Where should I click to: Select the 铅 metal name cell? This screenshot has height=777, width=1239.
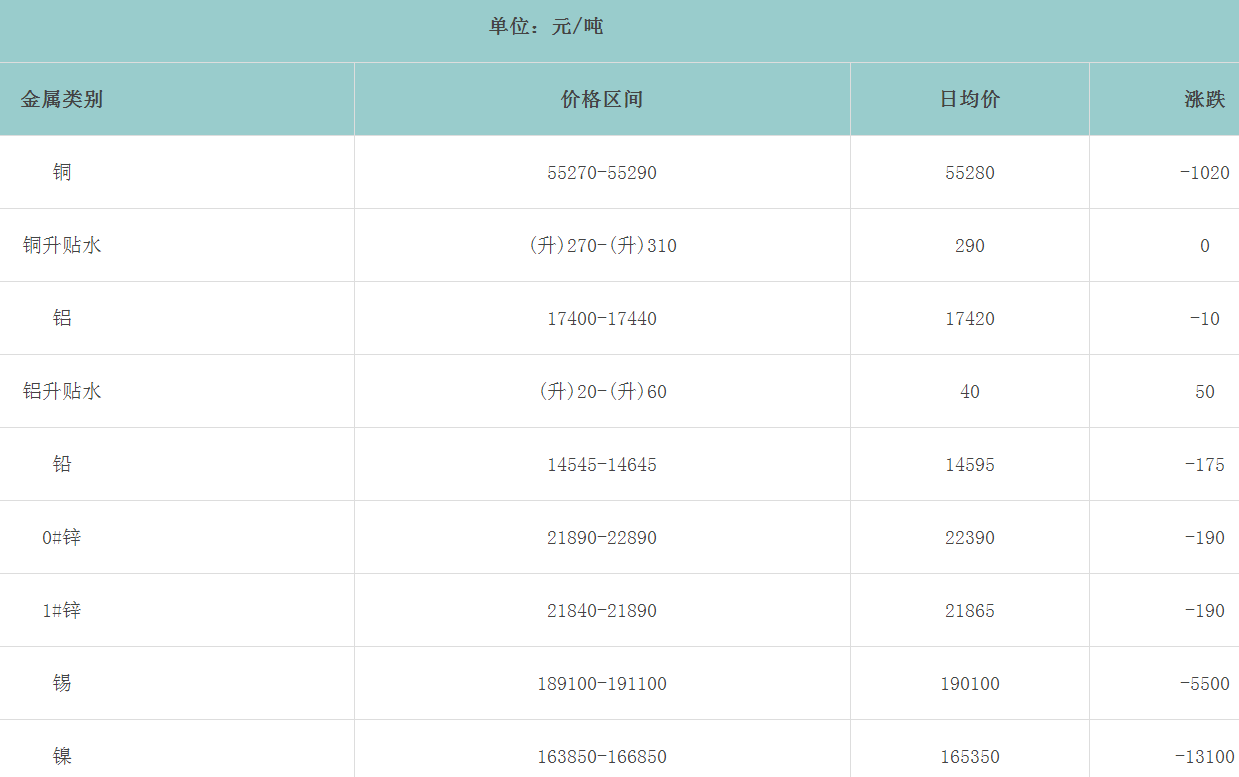pyautogui.click(x=62, y=464)
